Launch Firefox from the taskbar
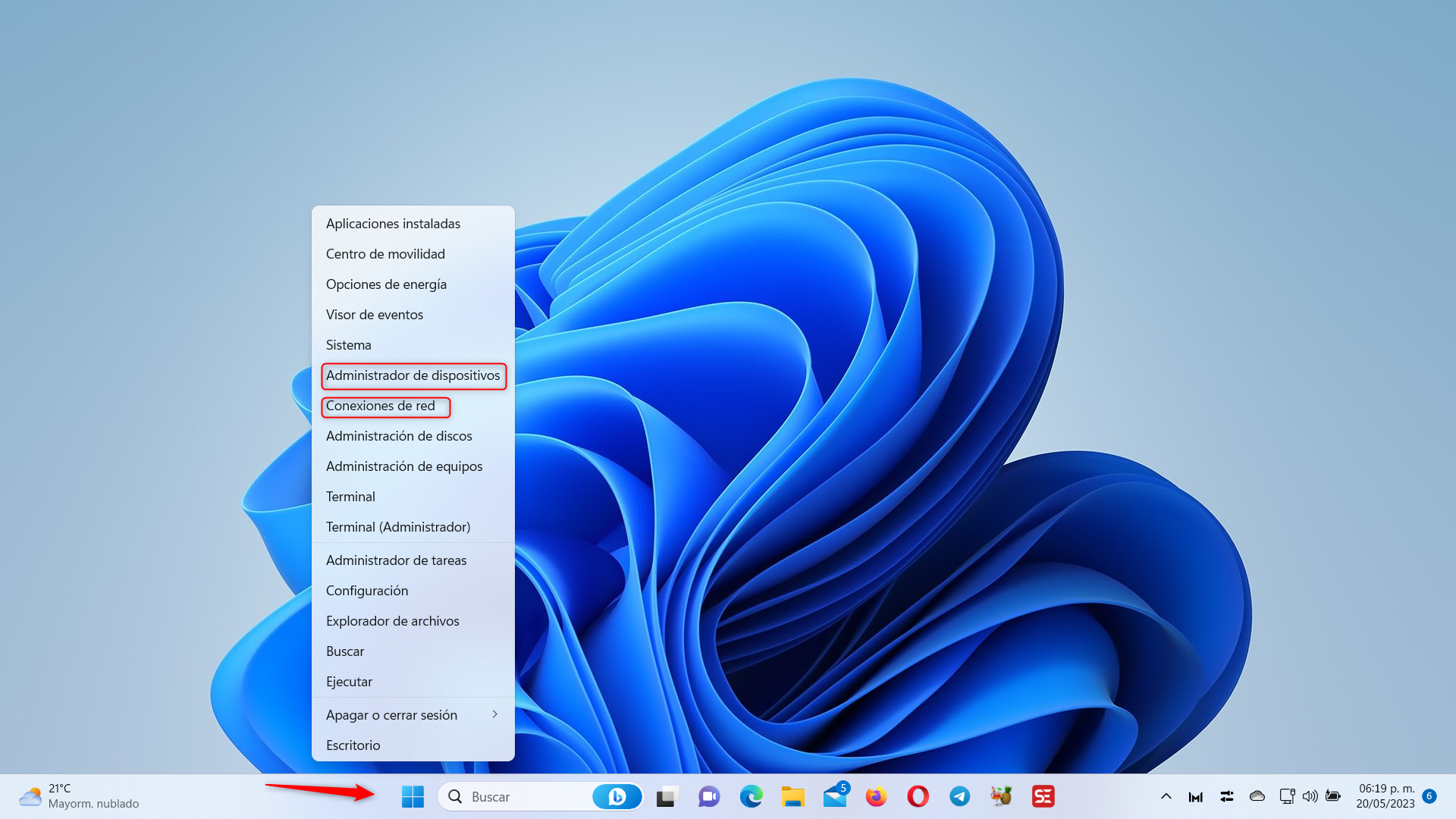This screenshot has width=1456, height=819. pos(876,796)
